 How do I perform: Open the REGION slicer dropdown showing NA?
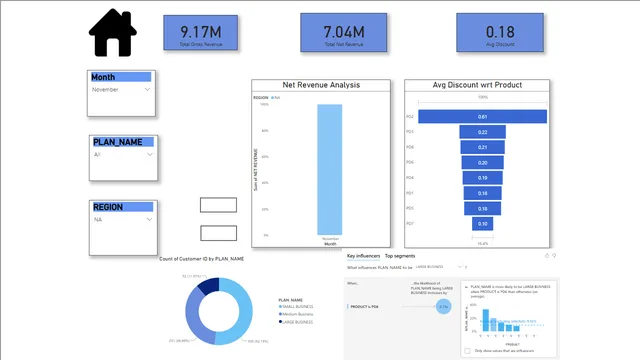pos(123,220)
